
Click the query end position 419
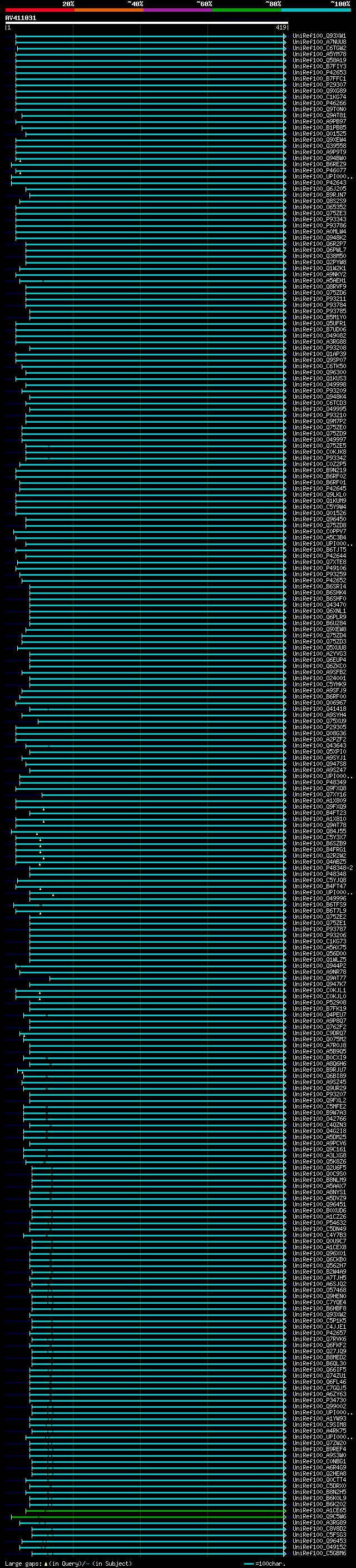click(x=280, y=27)
